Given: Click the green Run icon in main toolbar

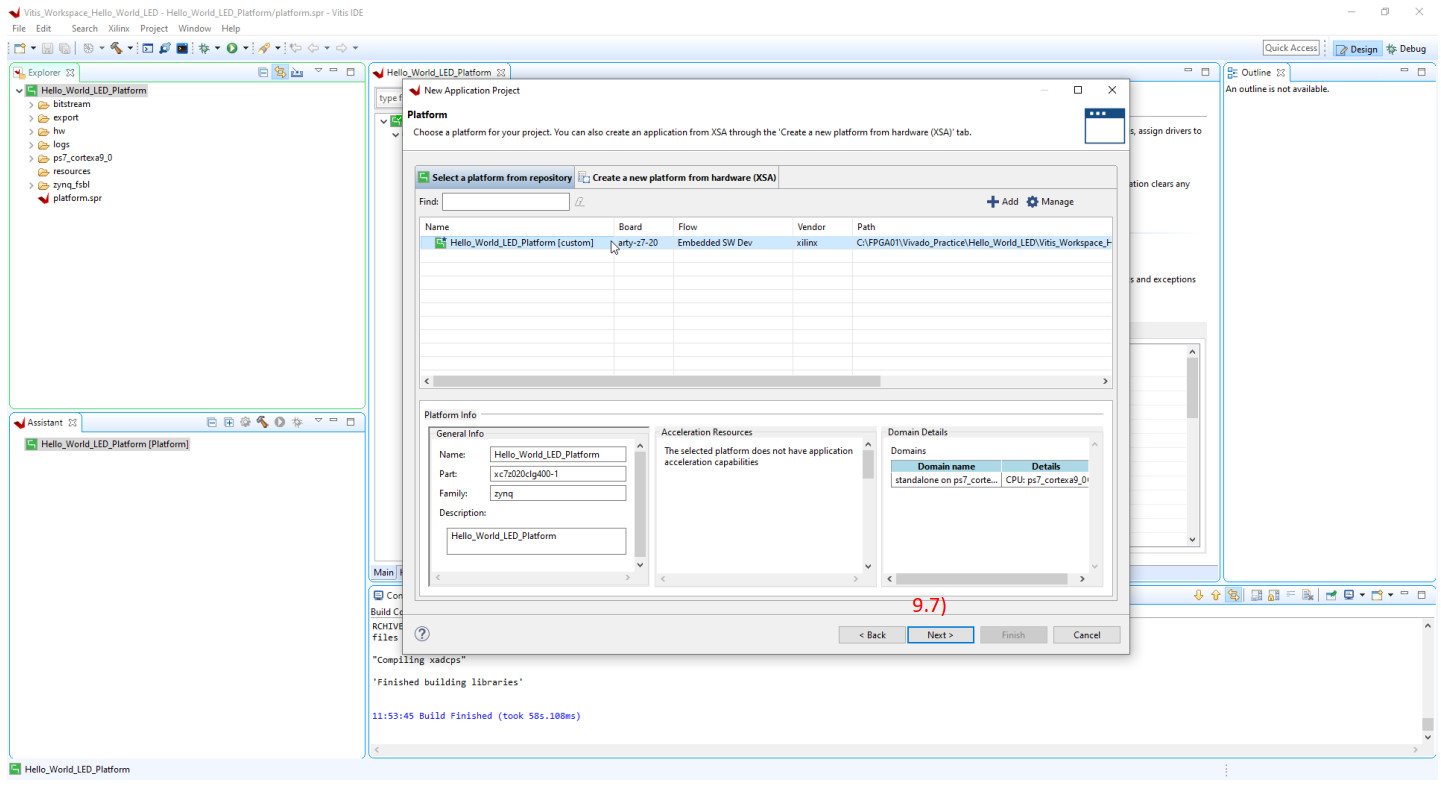Looking at the screenshot, I should 232,48.
